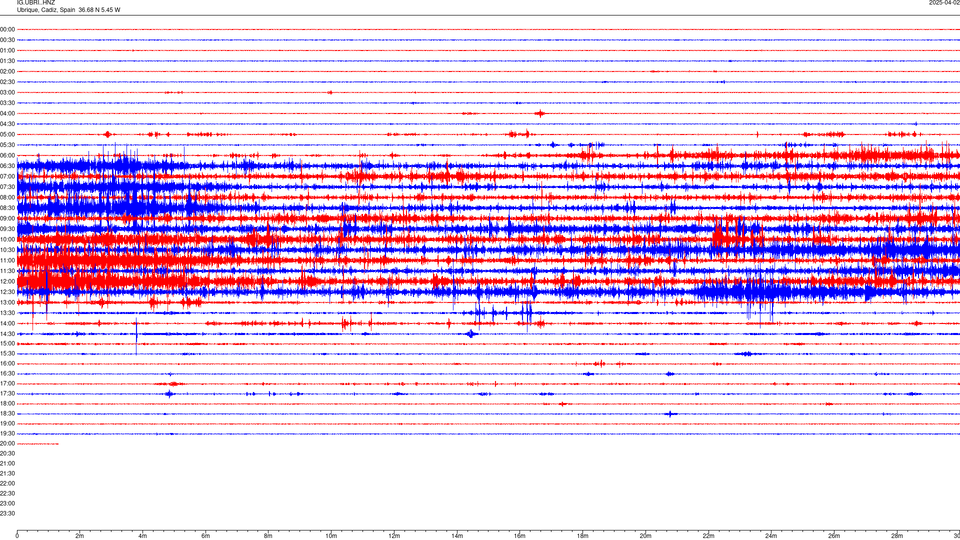Click the 20m tick label on the time axis
The width and height of the screenshot is (960, 540).
pos(645,536)
